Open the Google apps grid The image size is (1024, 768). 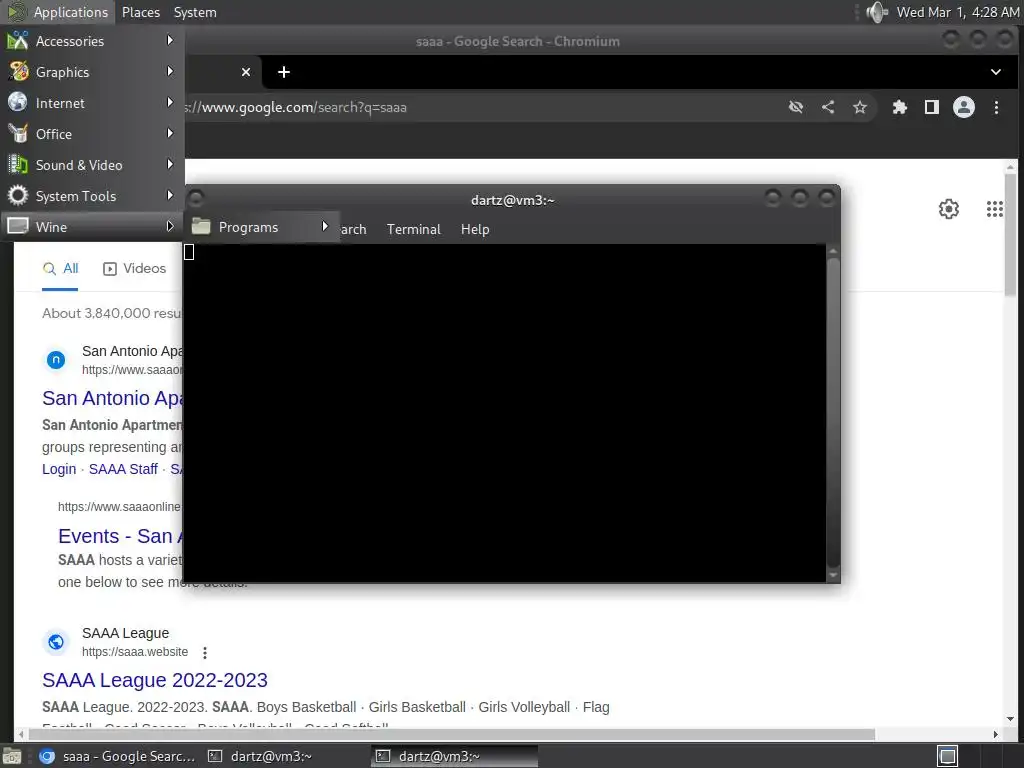(995, 209)
